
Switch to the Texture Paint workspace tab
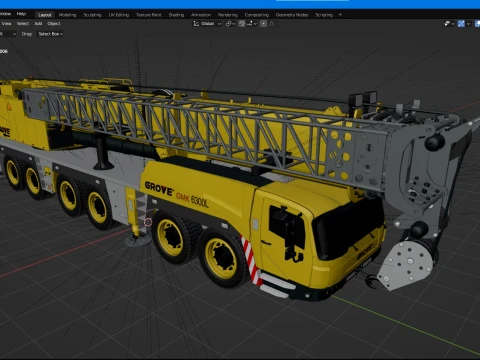(x=149, y=15)
